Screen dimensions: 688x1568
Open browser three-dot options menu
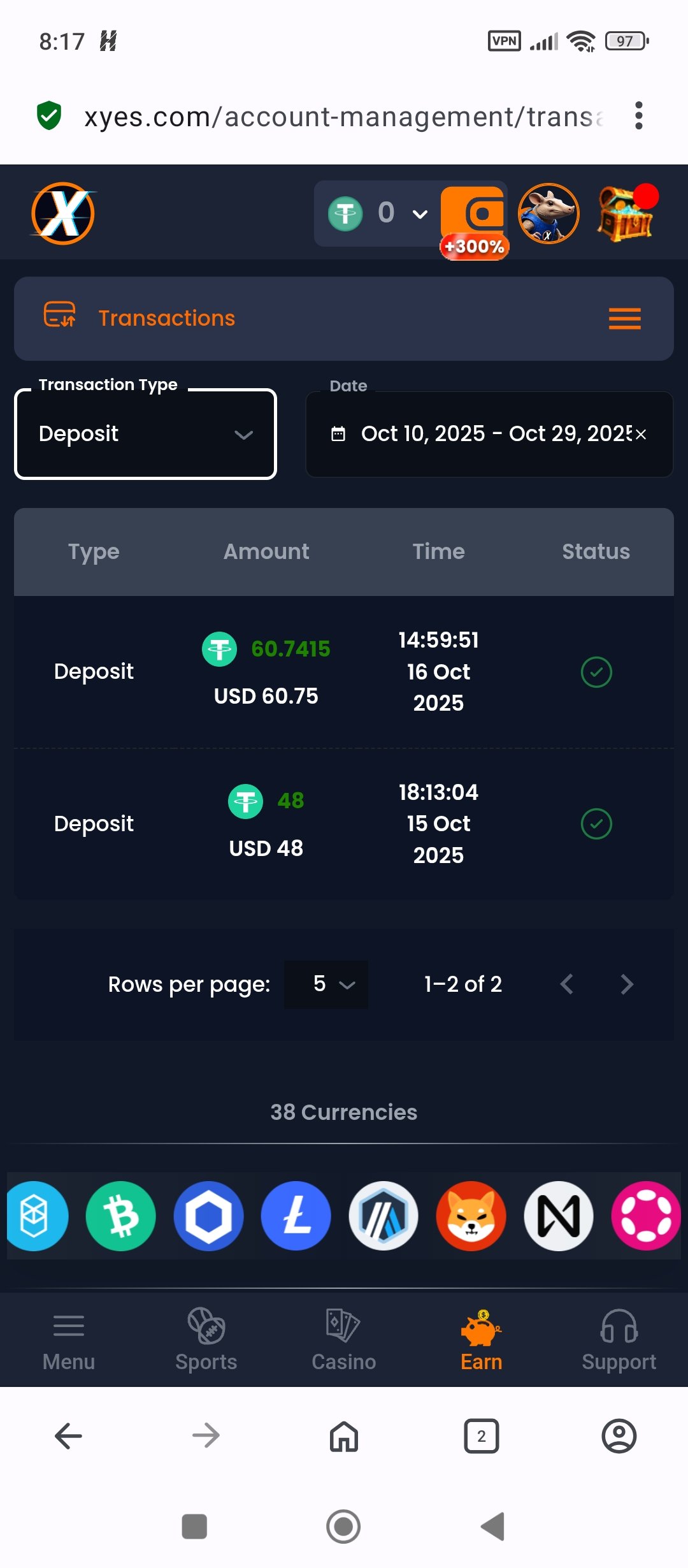[x=639, y=116]
